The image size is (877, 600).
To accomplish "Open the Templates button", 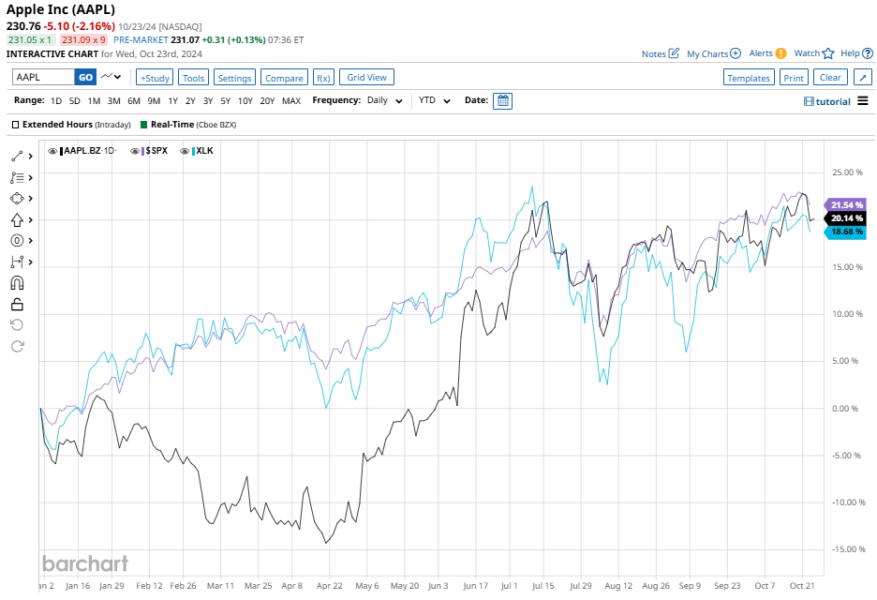I will pos(748,77).
